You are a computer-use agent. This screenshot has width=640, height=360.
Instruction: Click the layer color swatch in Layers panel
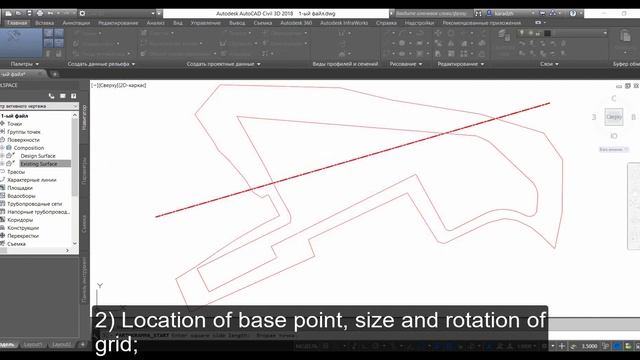tap(547, 33)
